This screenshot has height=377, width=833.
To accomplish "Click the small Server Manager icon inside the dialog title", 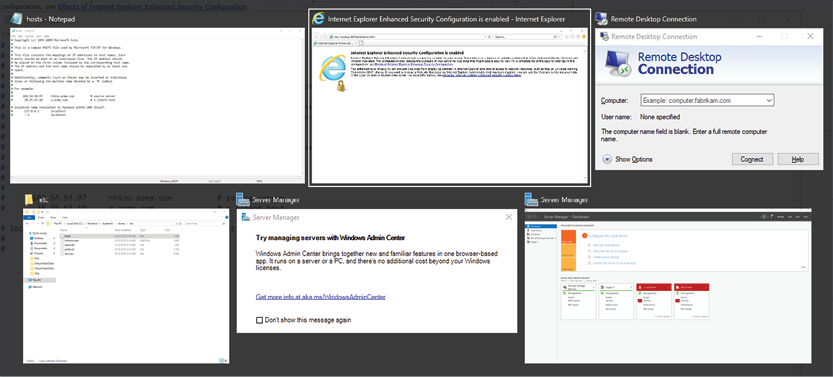I will pos(246,217).
